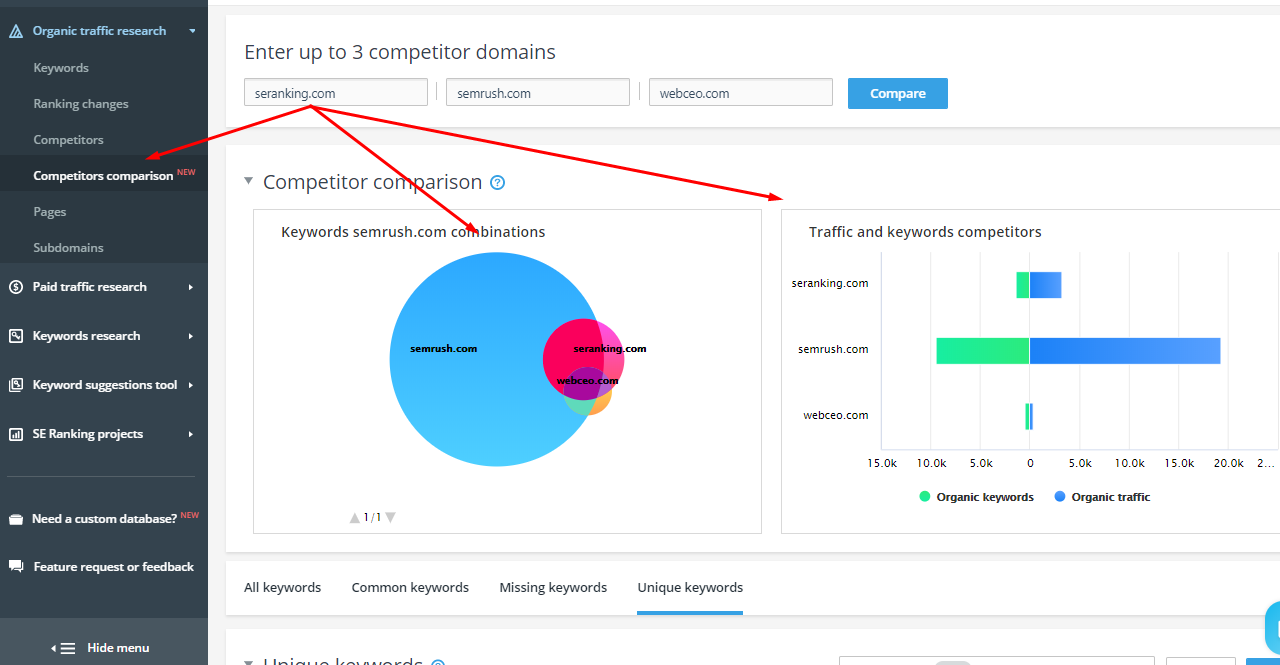Collapse the Competitor comparison panel triangle

[x=249, y=181]
